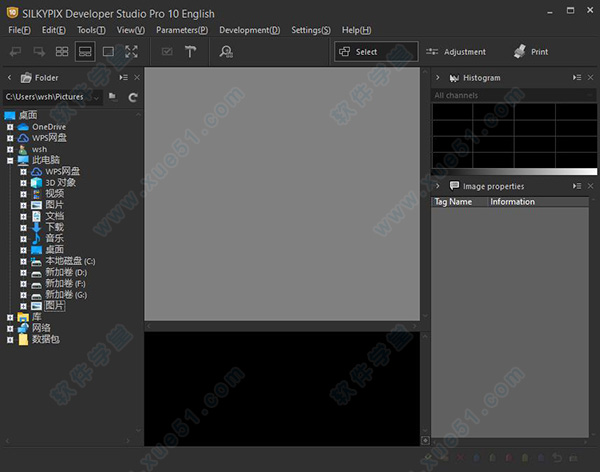Switch to the Adjustment section
The image size is (600, 472).
456,52
